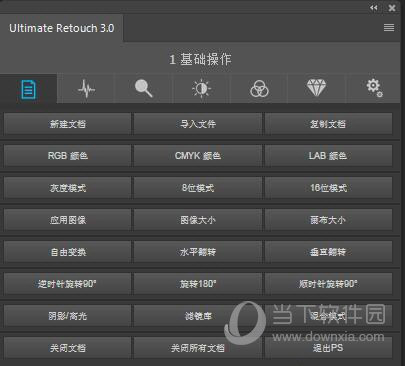Click the 应用图像 button

point(68,220)
